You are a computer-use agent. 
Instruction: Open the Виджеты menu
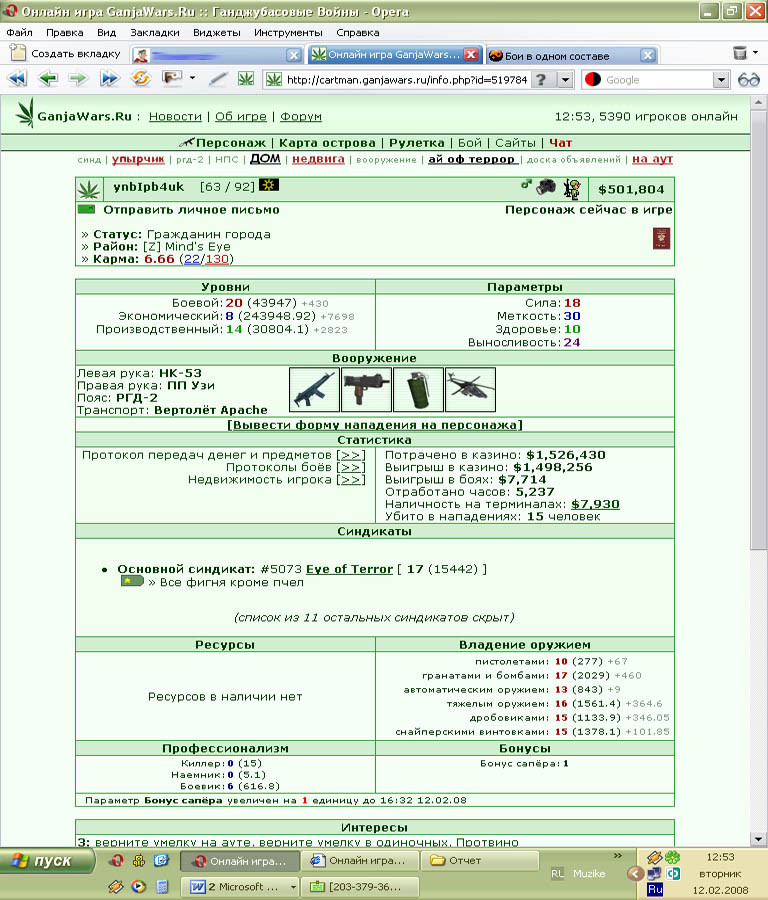(217, 32)
